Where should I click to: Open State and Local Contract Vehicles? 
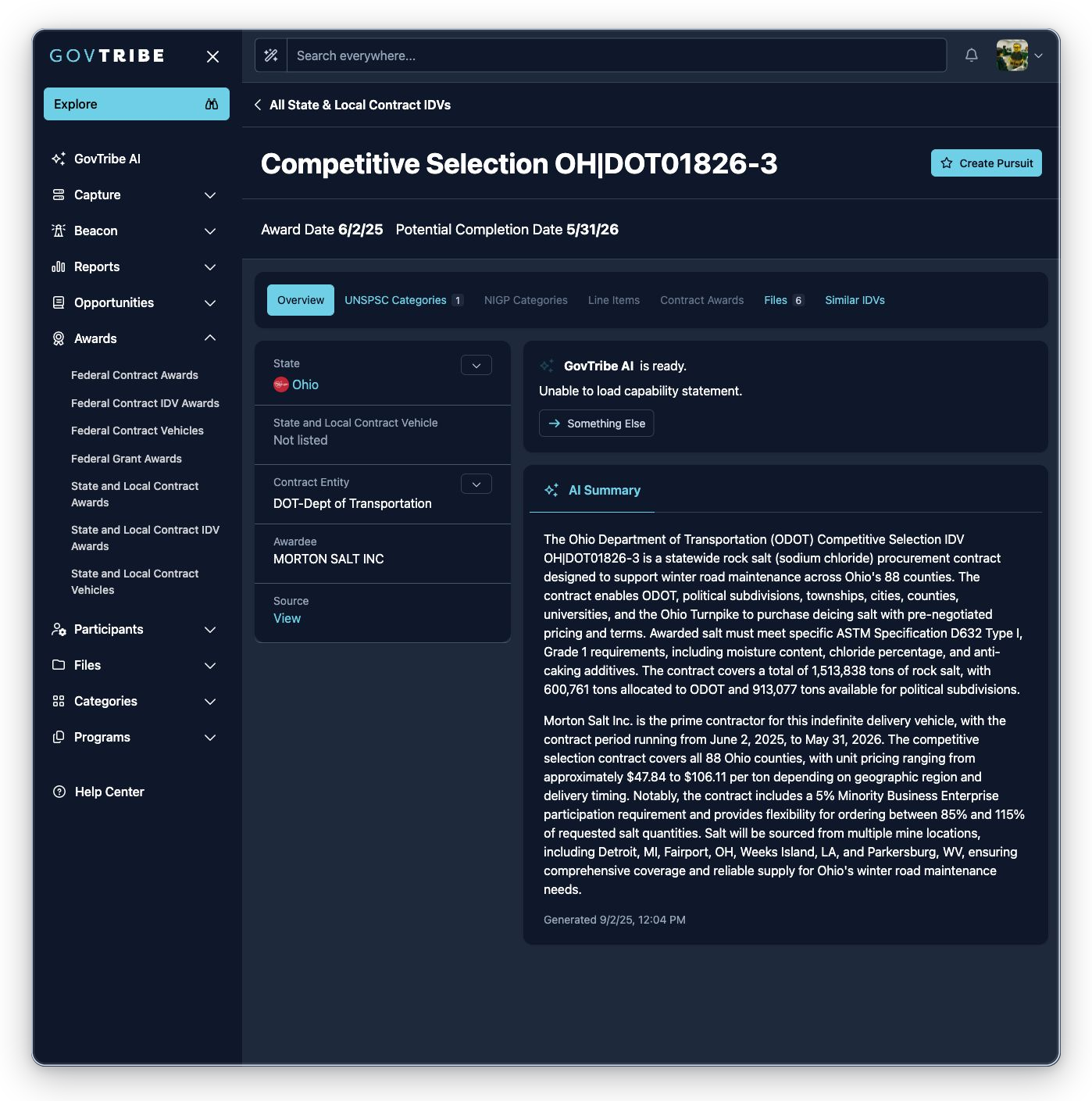(135, 581)
